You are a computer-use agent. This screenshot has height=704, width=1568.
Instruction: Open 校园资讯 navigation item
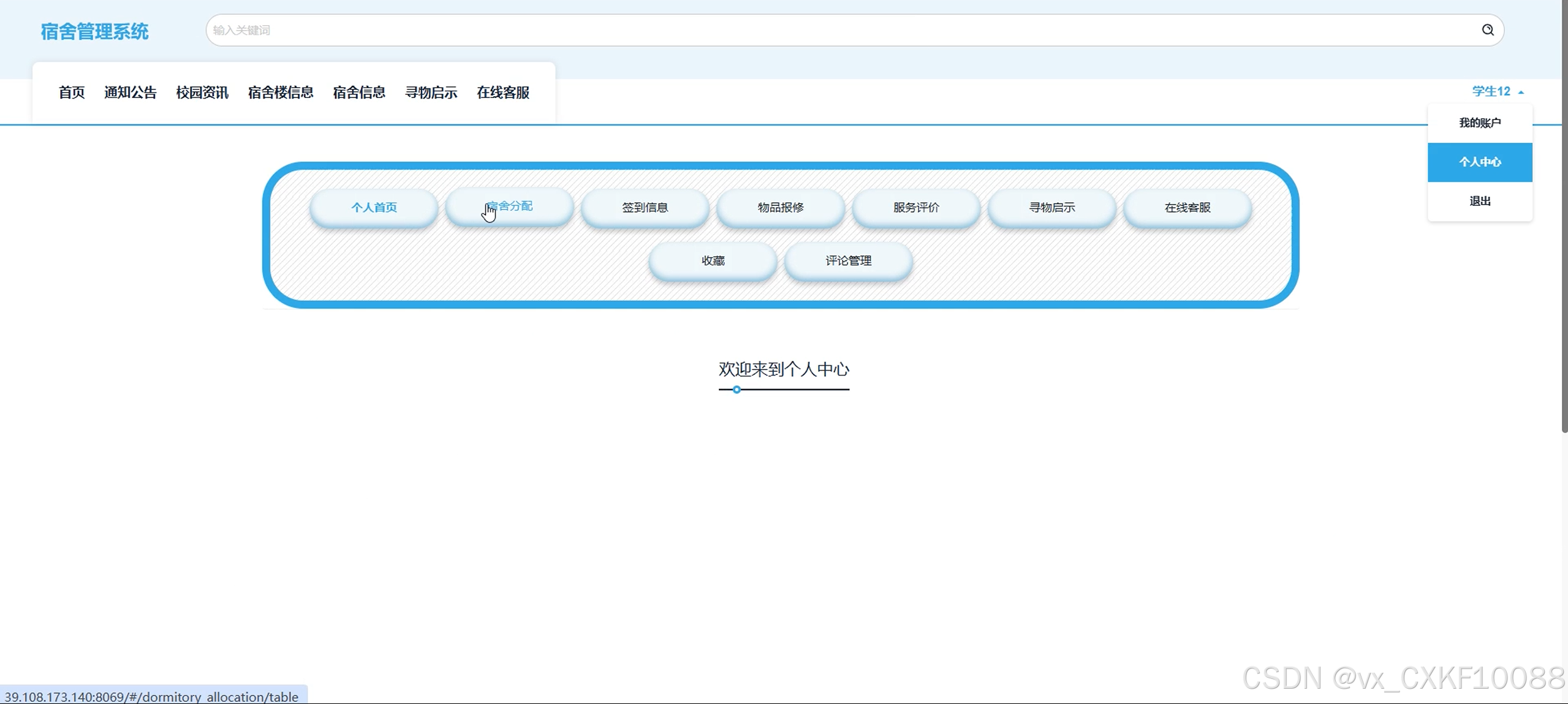click(x=202, y=93)
